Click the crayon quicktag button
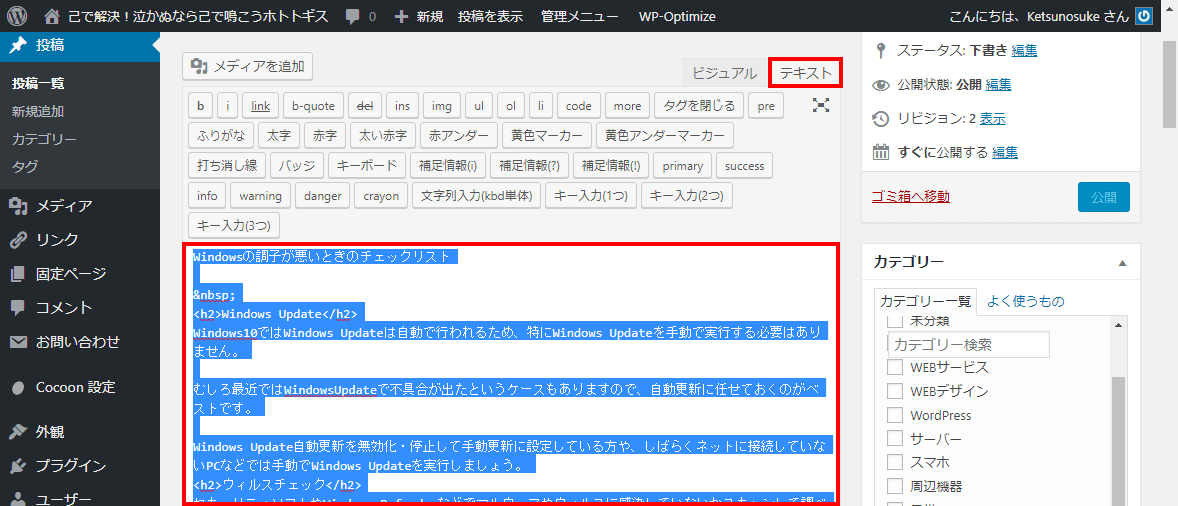Screen dimensions: 1178x506 click(382, 196)
